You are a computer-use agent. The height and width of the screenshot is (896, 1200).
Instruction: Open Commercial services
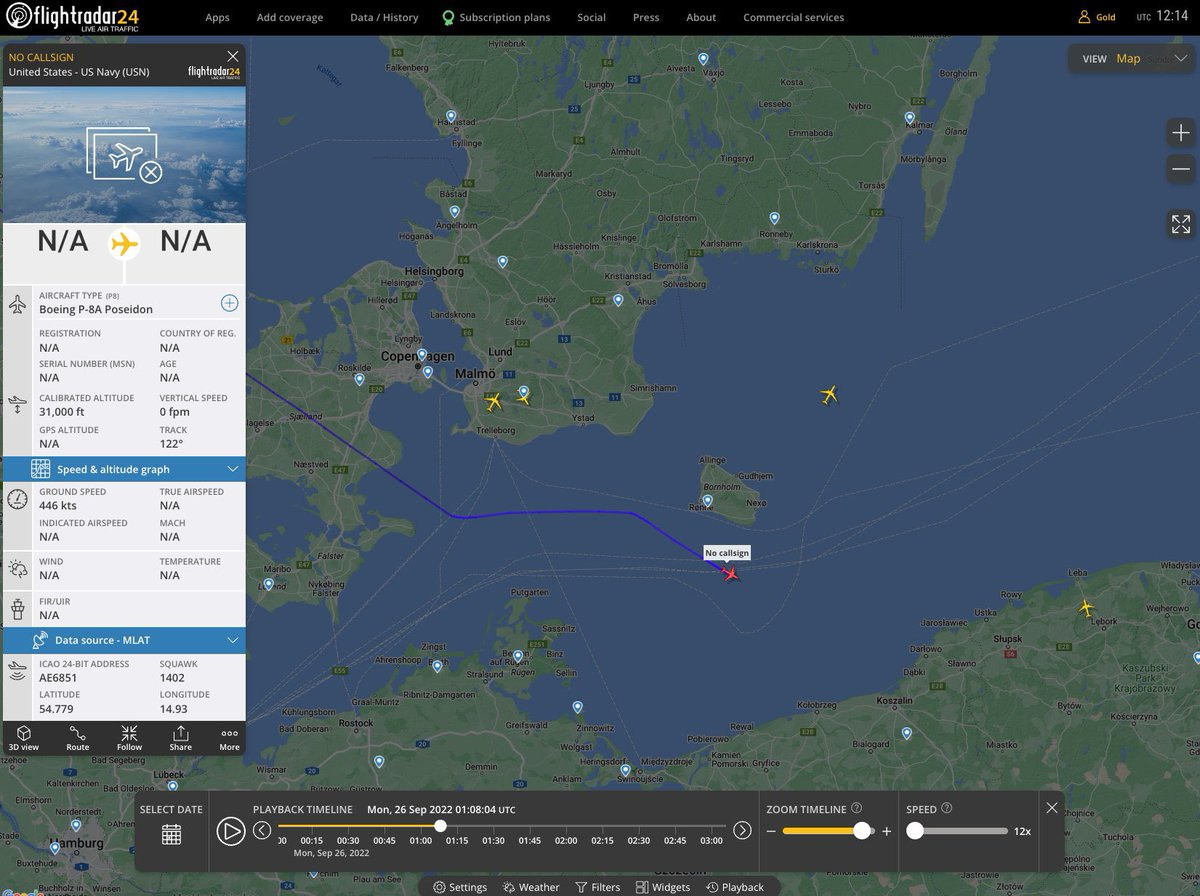point(793,17)
